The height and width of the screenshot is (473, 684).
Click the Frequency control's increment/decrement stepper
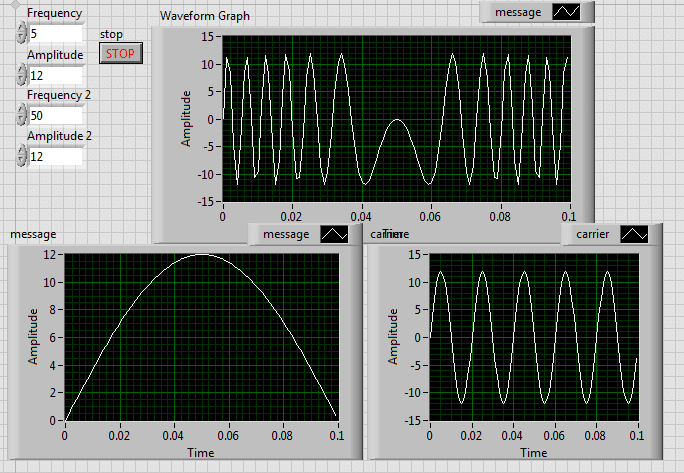point(21,34)
